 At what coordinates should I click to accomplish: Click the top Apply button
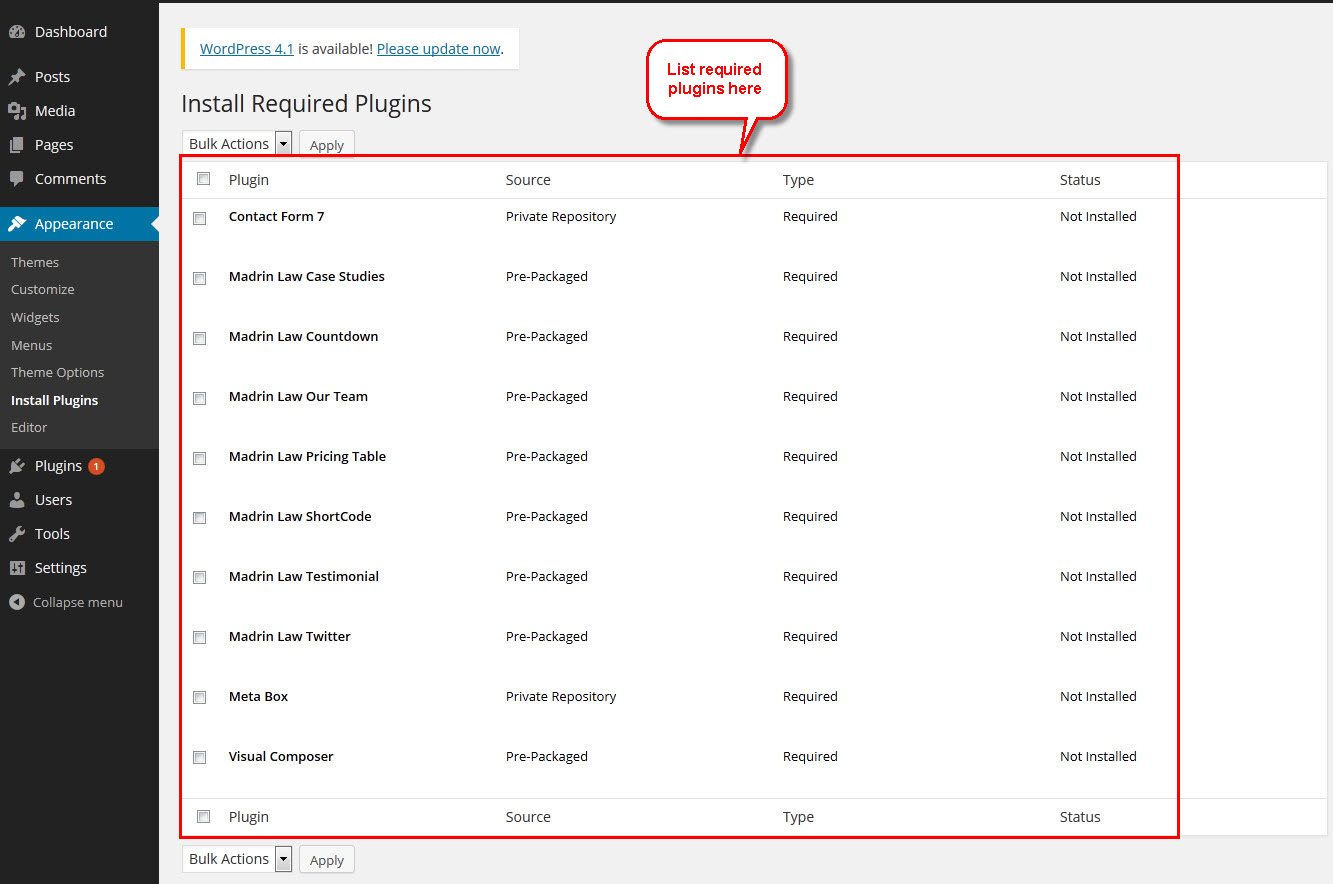click(327, 145)
